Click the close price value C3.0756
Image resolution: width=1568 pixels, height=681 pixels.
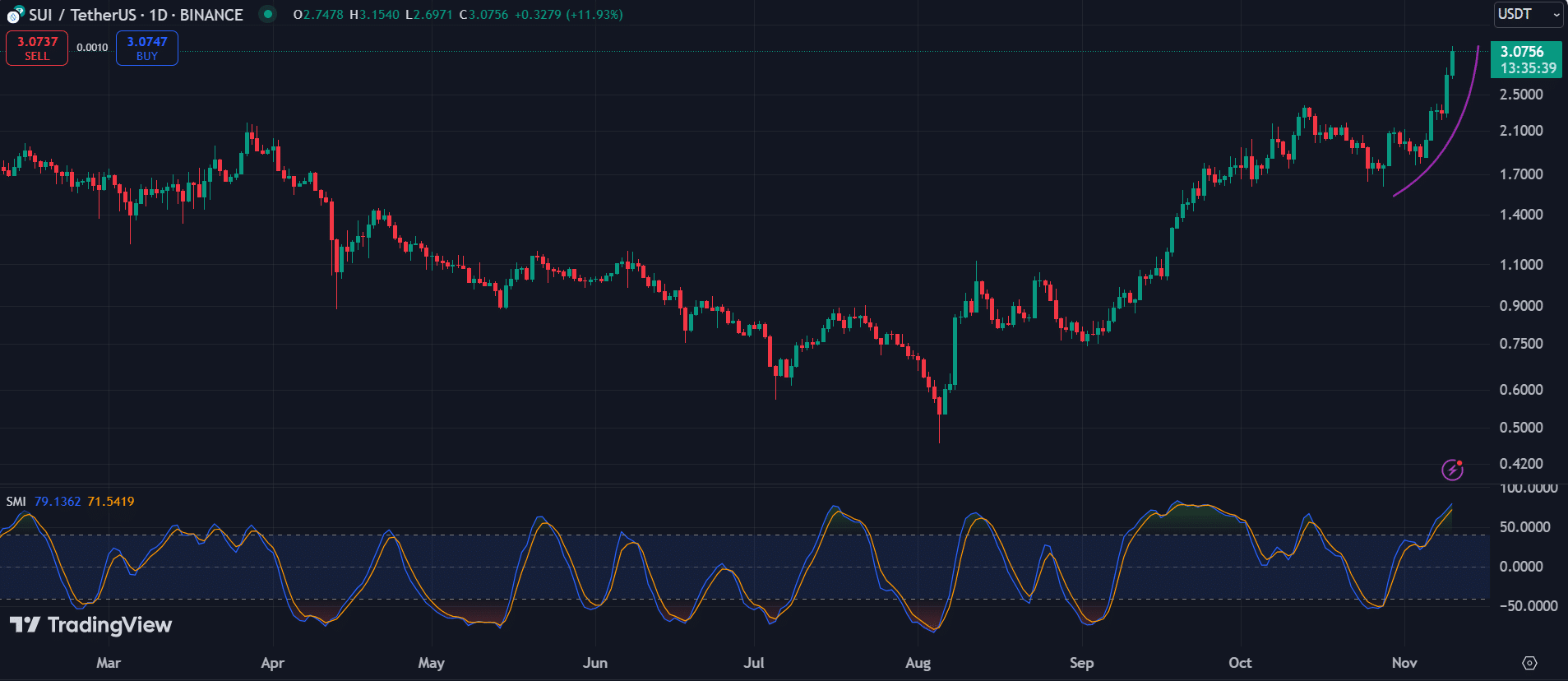(483, 15)
